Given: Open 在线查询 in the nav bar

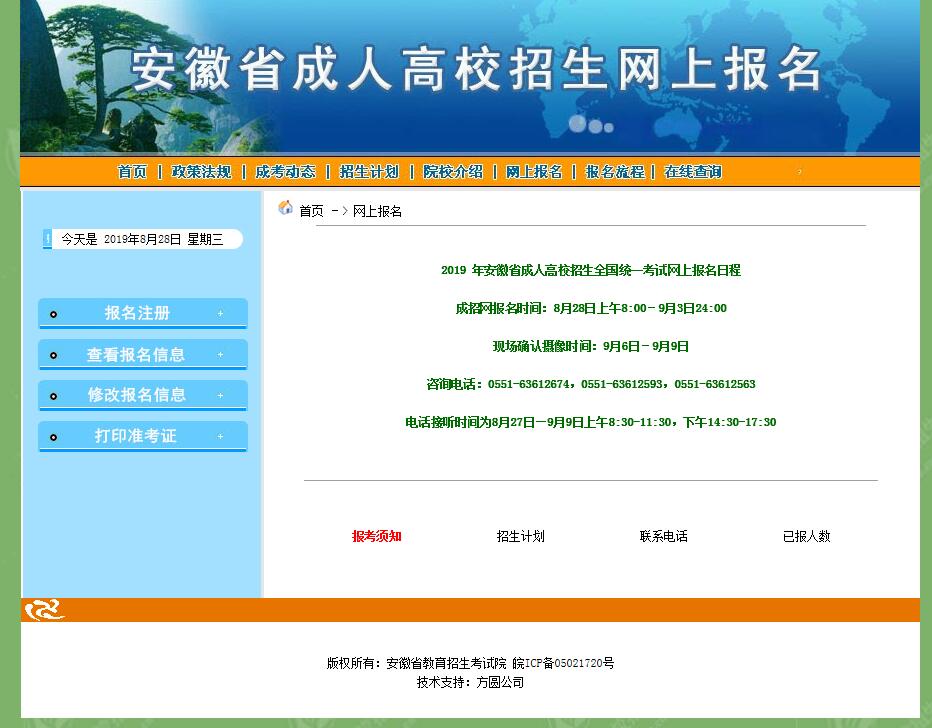Looking at the screenshot, I should tap(693, 172).
